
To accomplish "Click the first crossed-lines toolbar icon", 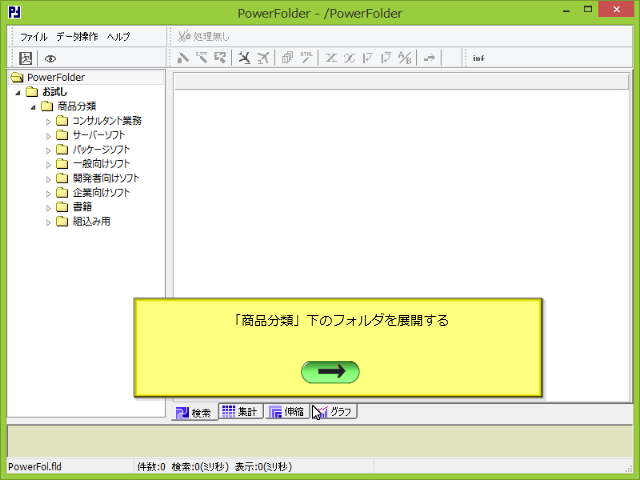I will coord(331,58).
